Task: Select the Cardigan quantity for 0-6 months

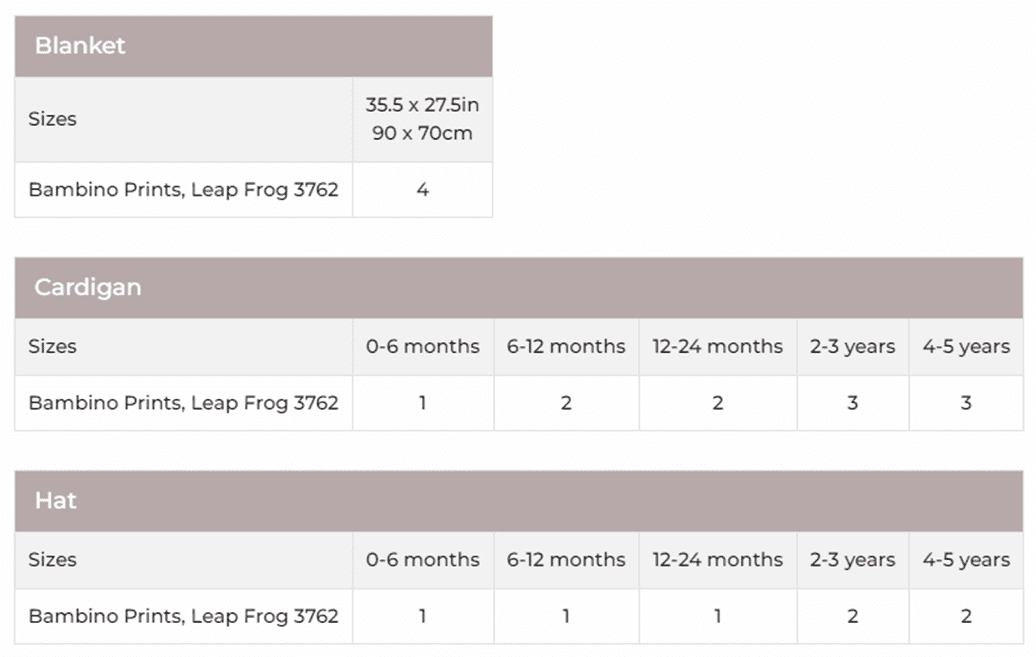Action: pos(422,403)
